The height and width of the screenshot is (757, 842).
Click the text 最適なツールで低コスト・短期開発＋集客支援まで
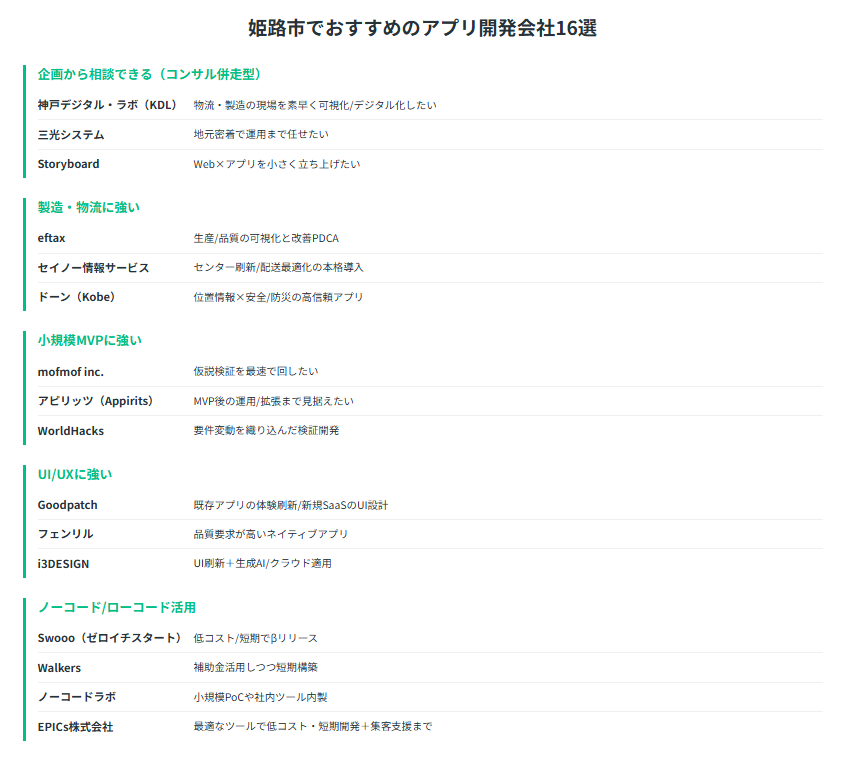click(x=313, y=726)
